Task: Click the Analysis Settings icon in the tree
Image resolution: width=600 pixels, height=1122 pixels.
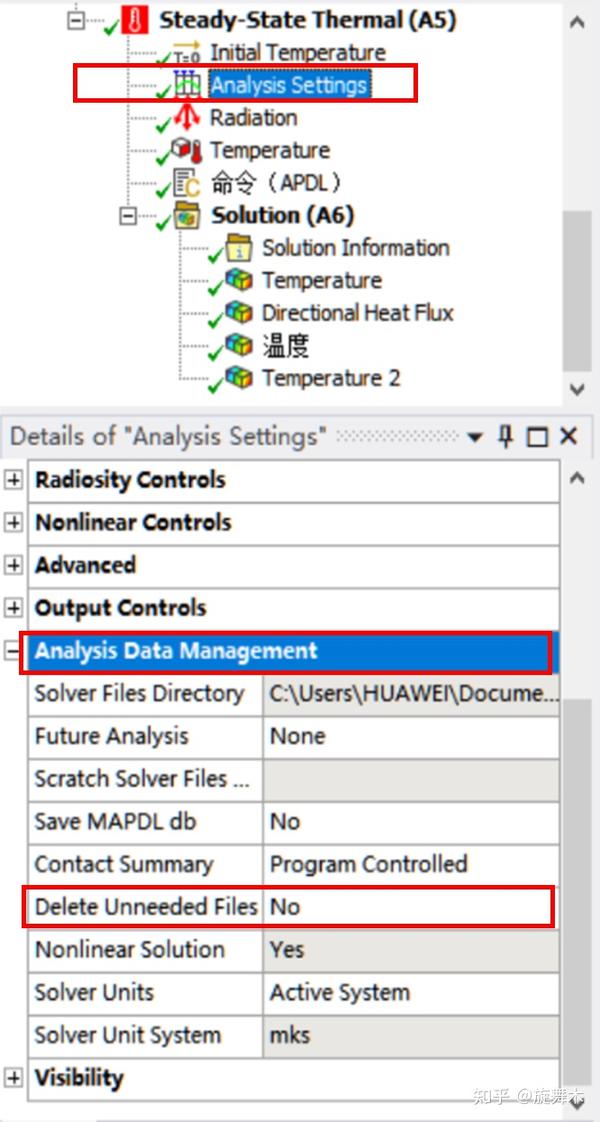Action: pos(188,85)
